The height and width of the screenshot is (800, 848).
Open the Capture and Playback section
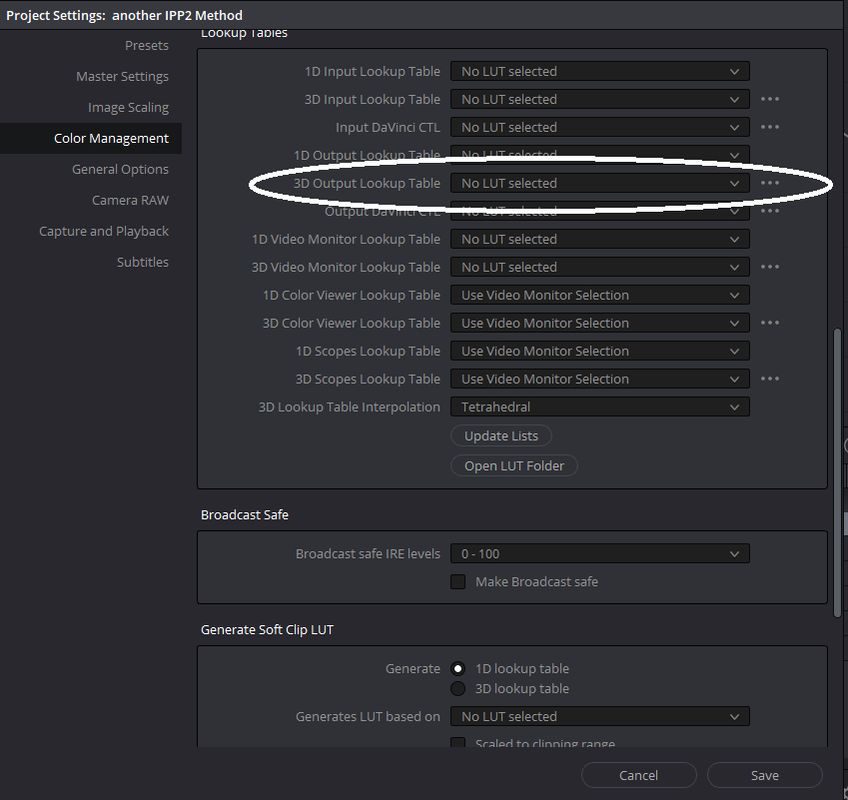point(104,231)
